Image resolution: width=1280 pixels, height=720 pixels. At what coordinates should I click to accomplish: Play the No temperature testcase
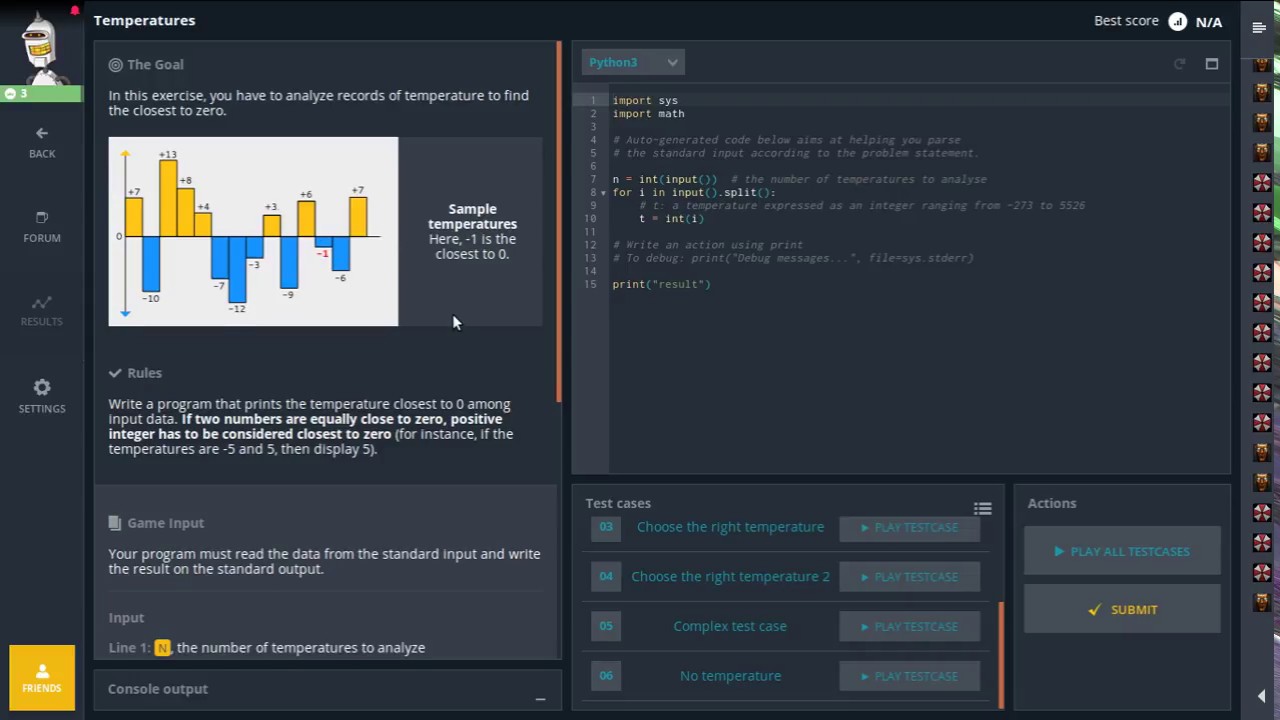(x=909, y=676)
